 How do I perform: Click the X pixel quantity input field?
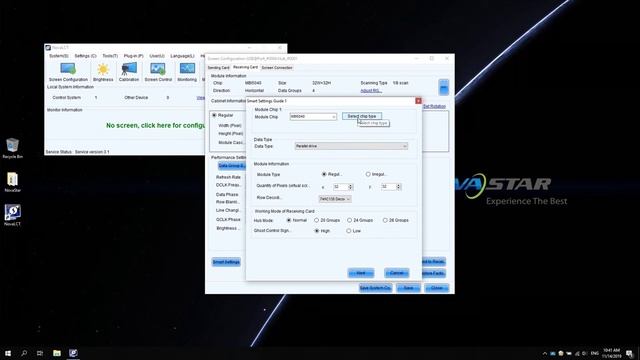[340, 187]
